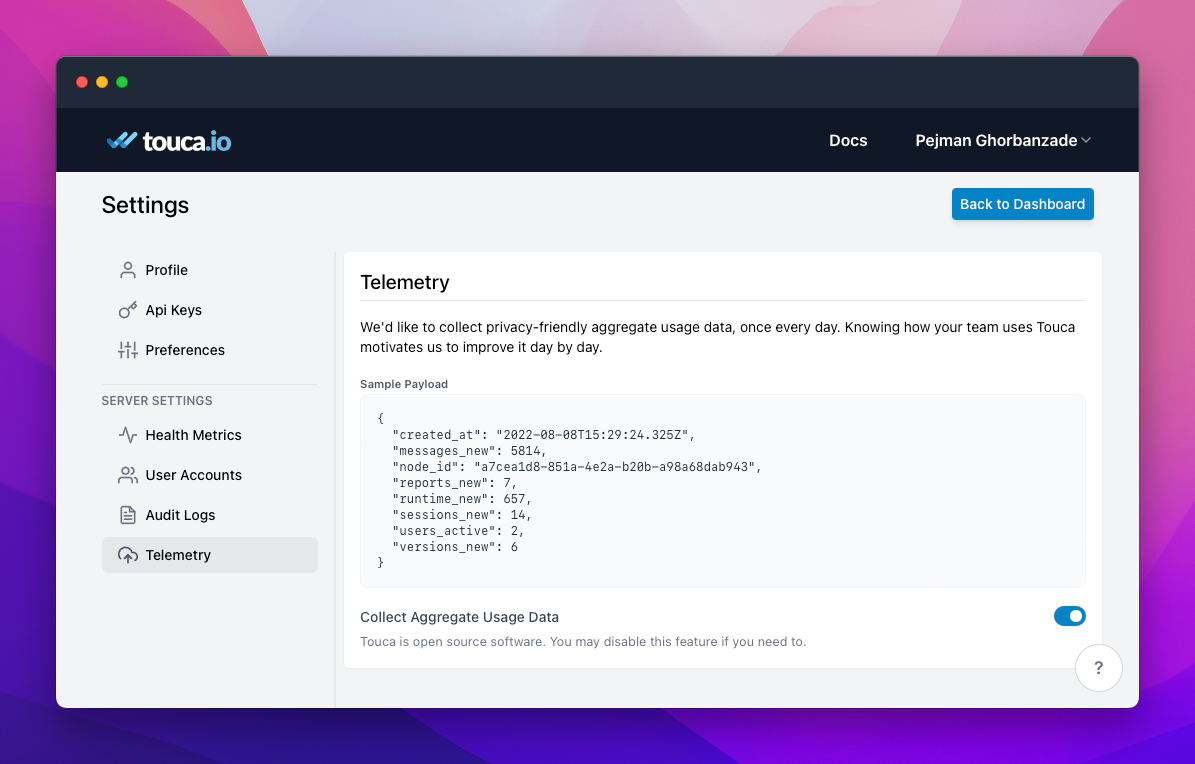Click the Collect Aggregate Usage Data label

tap(460, 617)
